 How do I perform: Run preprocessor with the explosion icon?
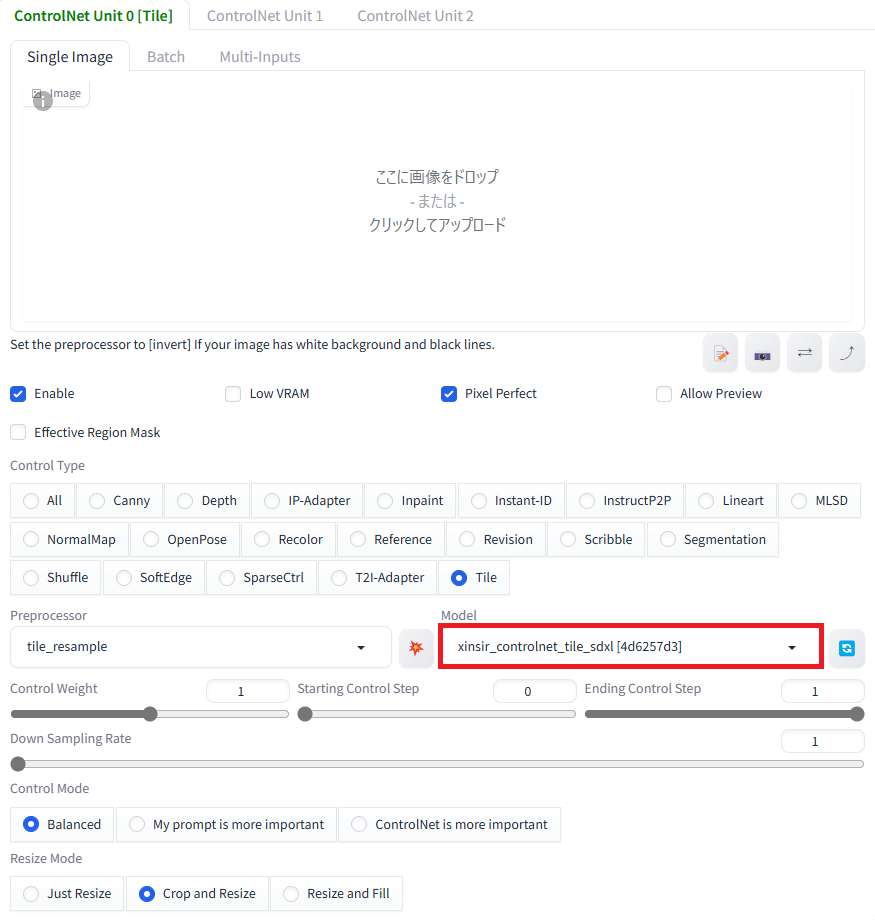click(416, 648)
